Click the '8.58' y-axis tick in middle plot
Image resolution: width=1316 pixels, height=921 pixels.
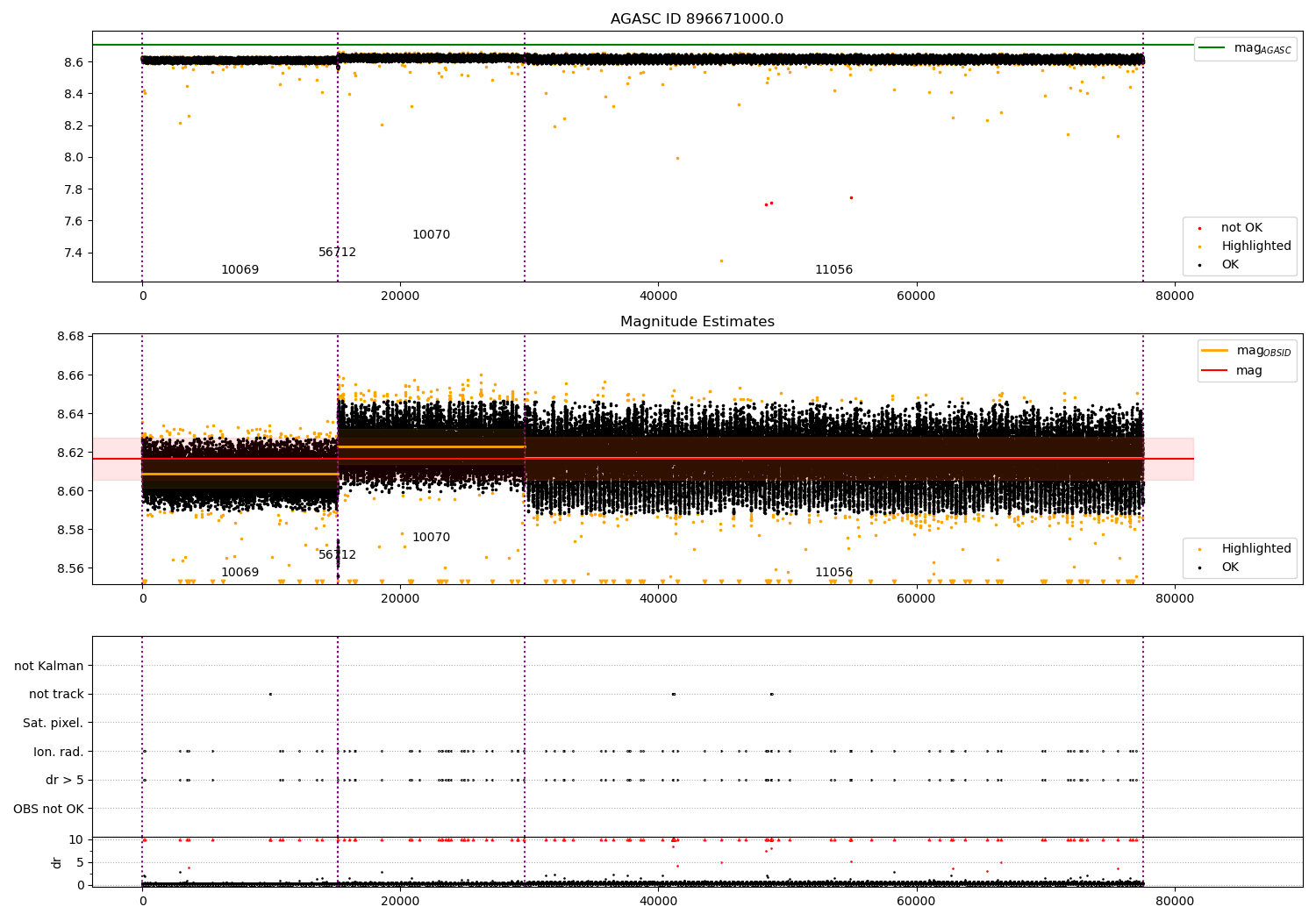coord(69,530)
